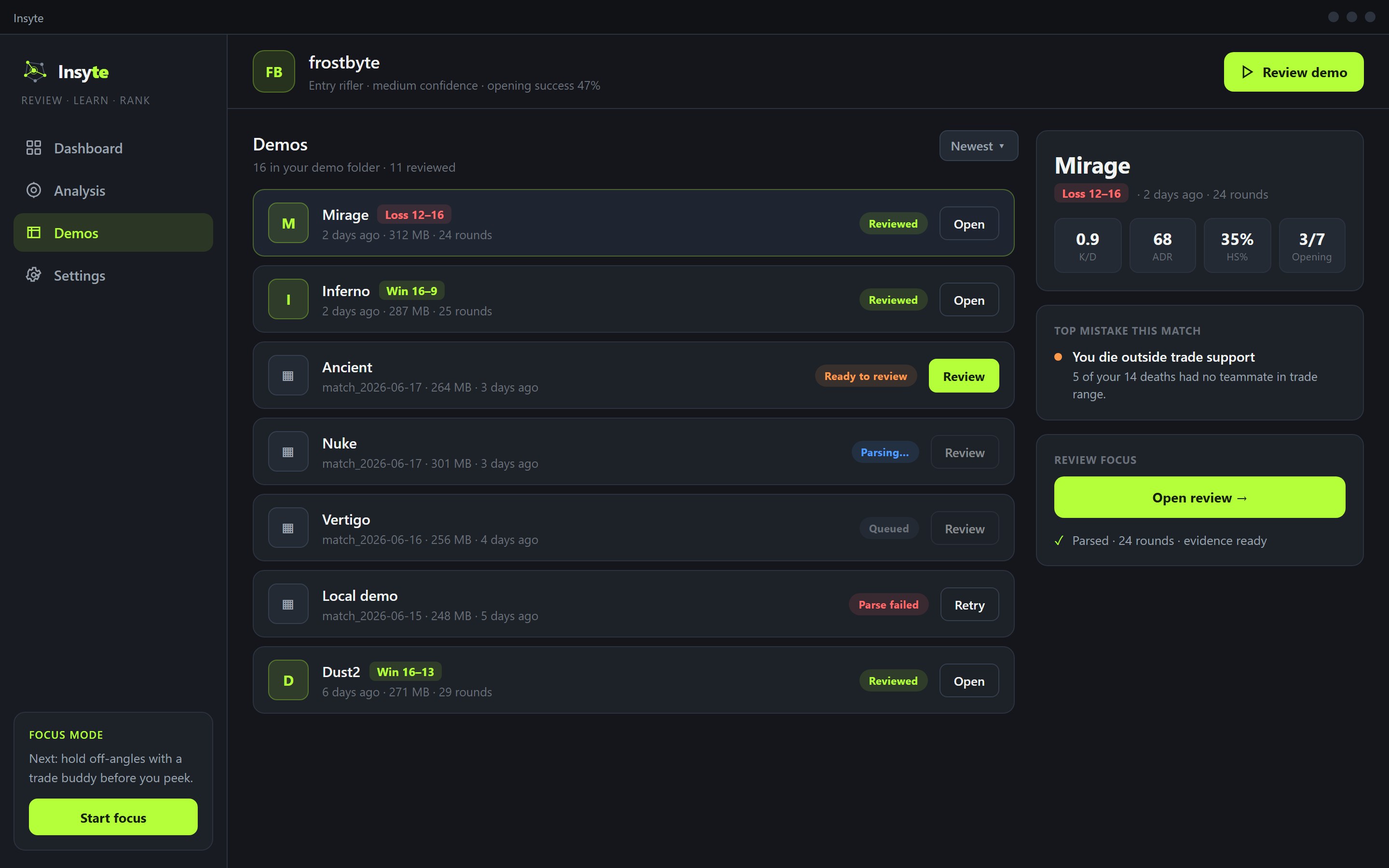1389x868 pixels.
Task: Click the Mirage M map icon
Action: [288, 223]
